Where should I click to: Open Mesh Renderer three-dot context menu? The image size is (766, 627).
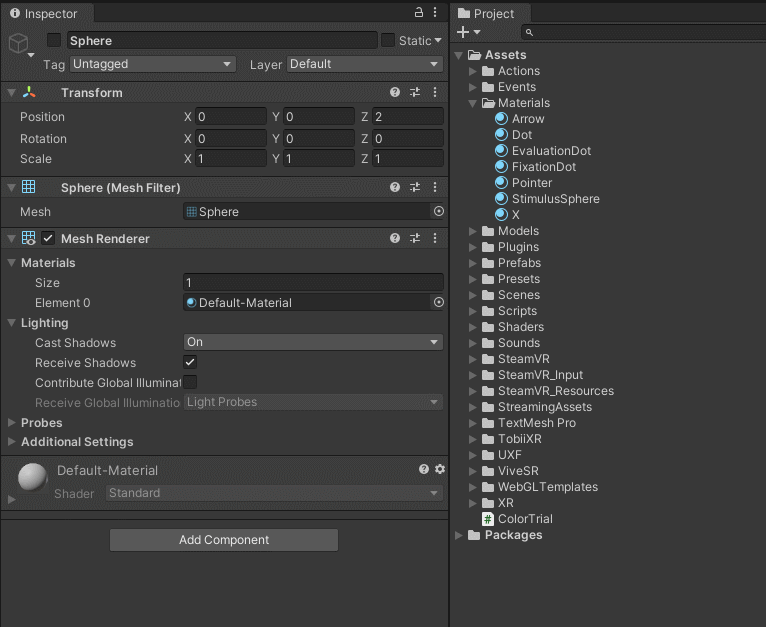436,239
